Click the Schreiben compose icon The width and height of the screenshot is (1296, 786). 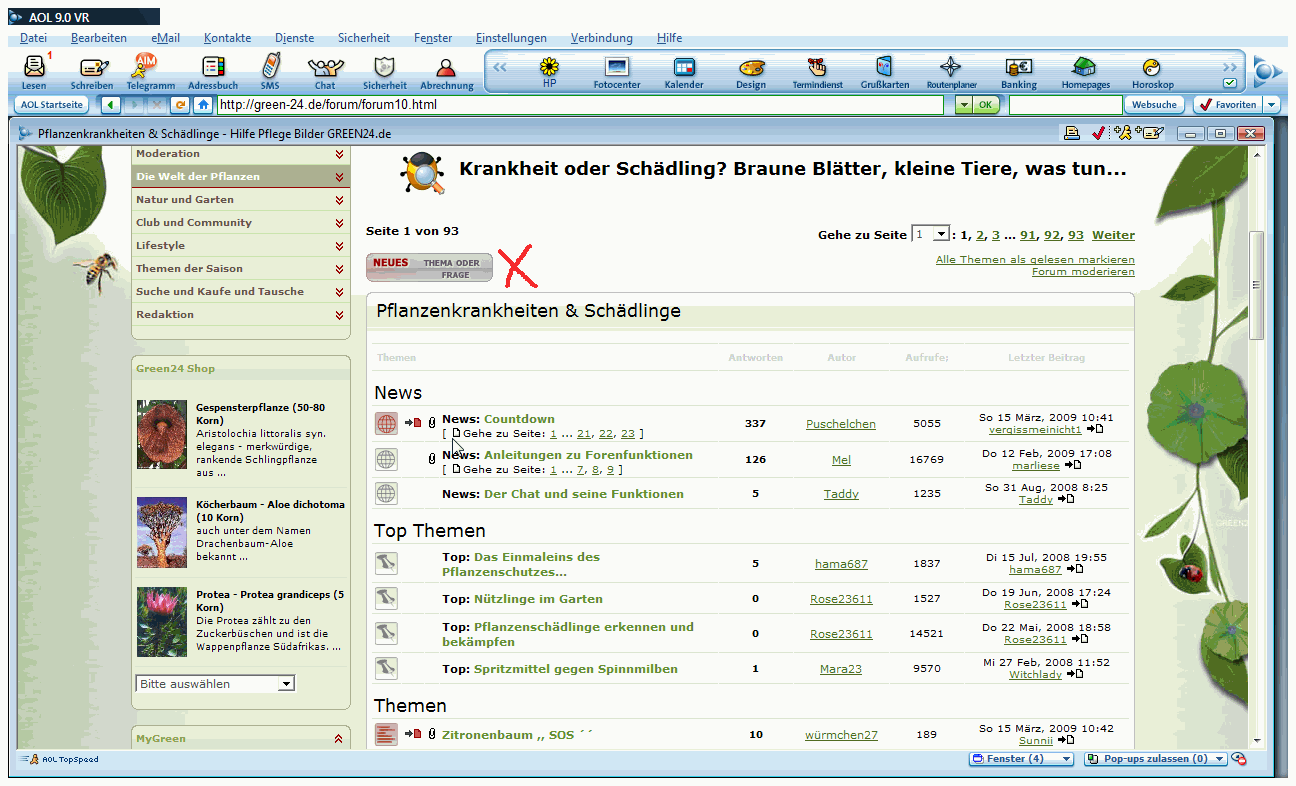point(92,69)
